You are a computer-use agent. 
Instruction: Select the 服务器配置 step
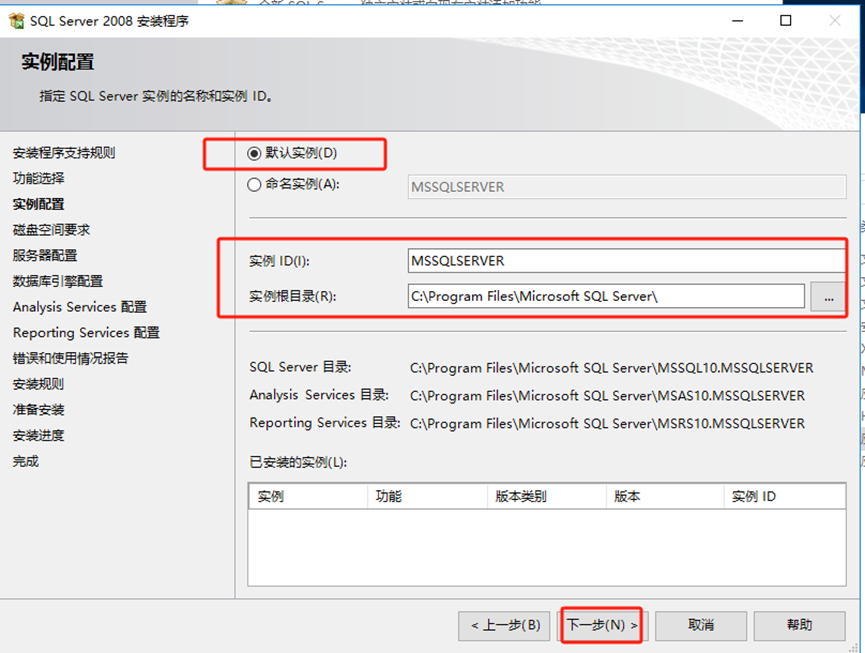(x=45, y=255)
